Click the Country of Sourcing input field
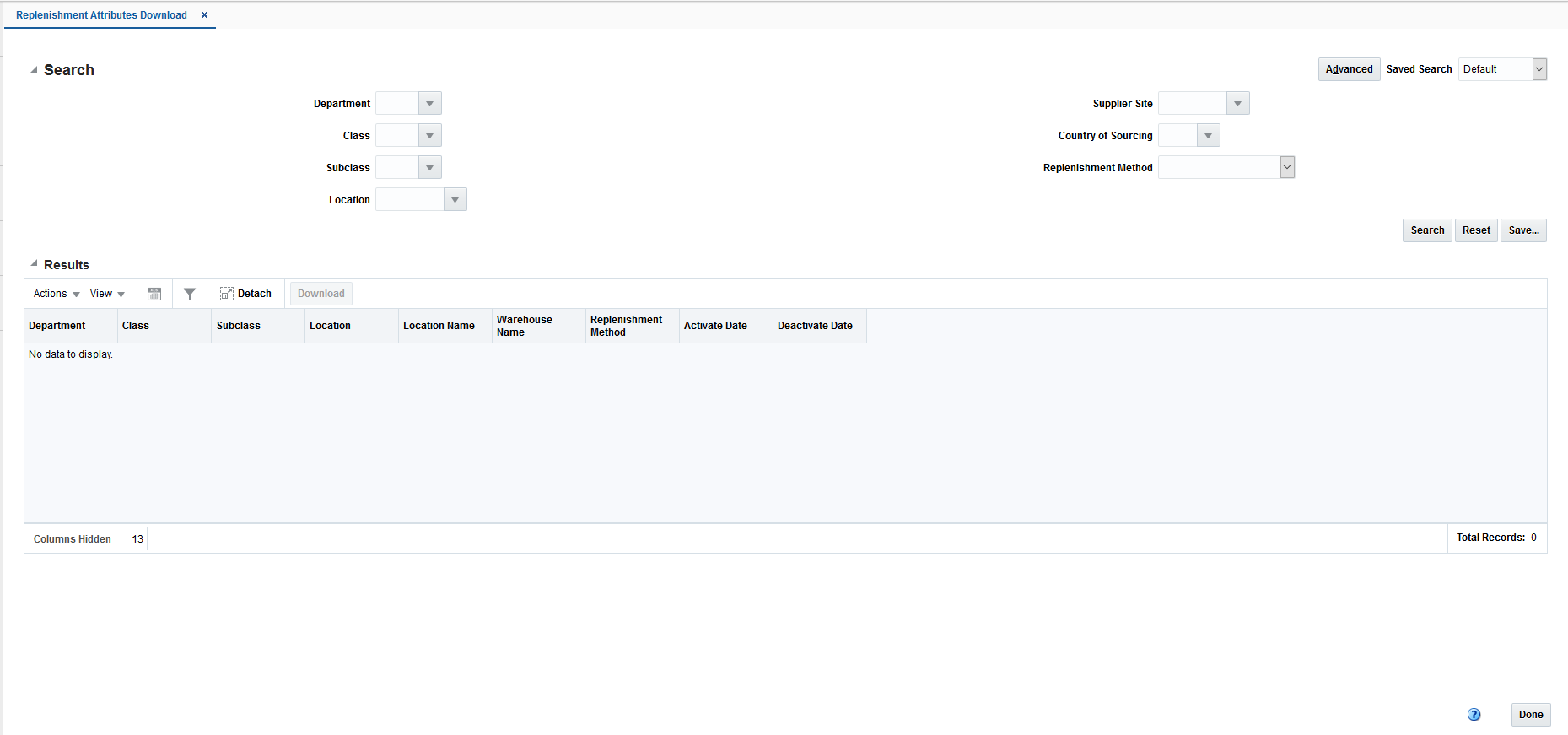The width and height of the screenshot is (1568, 735). [1178, 136]
